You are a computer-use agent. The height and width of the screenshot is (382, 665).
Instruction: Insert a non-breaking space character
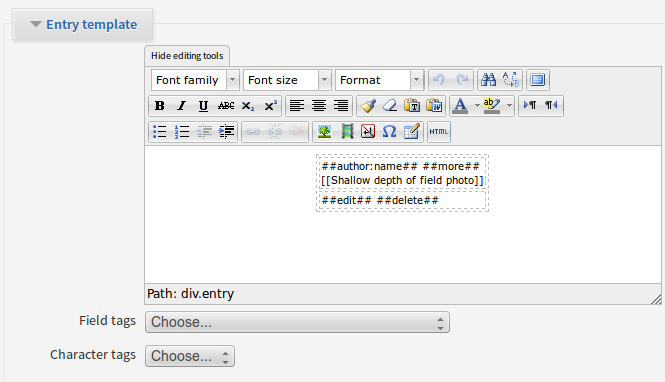(368, 131)
